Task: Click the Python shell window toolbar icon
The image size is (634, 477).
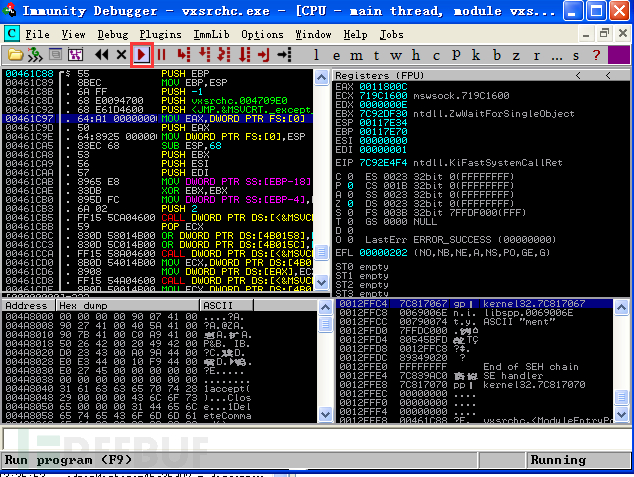Action: click(x=55, y=54)
